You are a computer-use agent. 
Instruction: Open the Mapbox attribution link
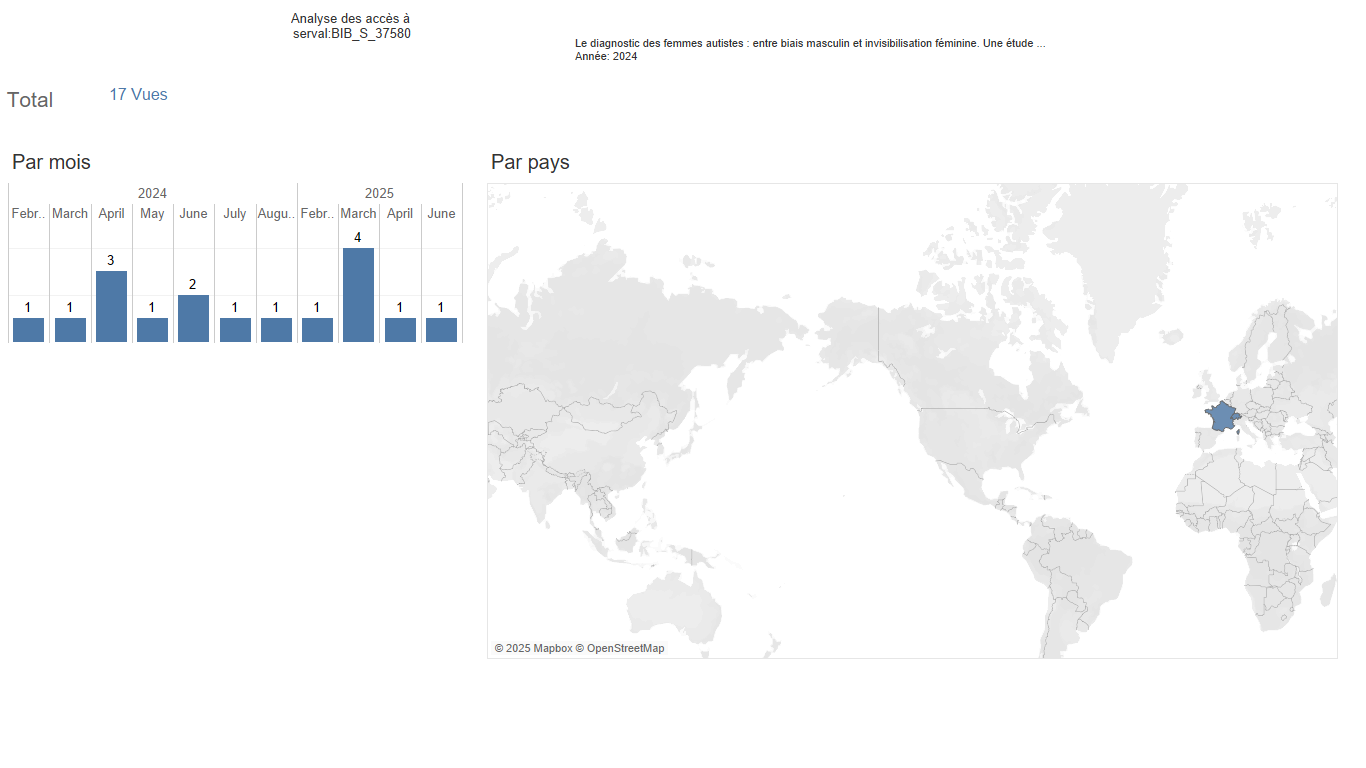[533, 648]
